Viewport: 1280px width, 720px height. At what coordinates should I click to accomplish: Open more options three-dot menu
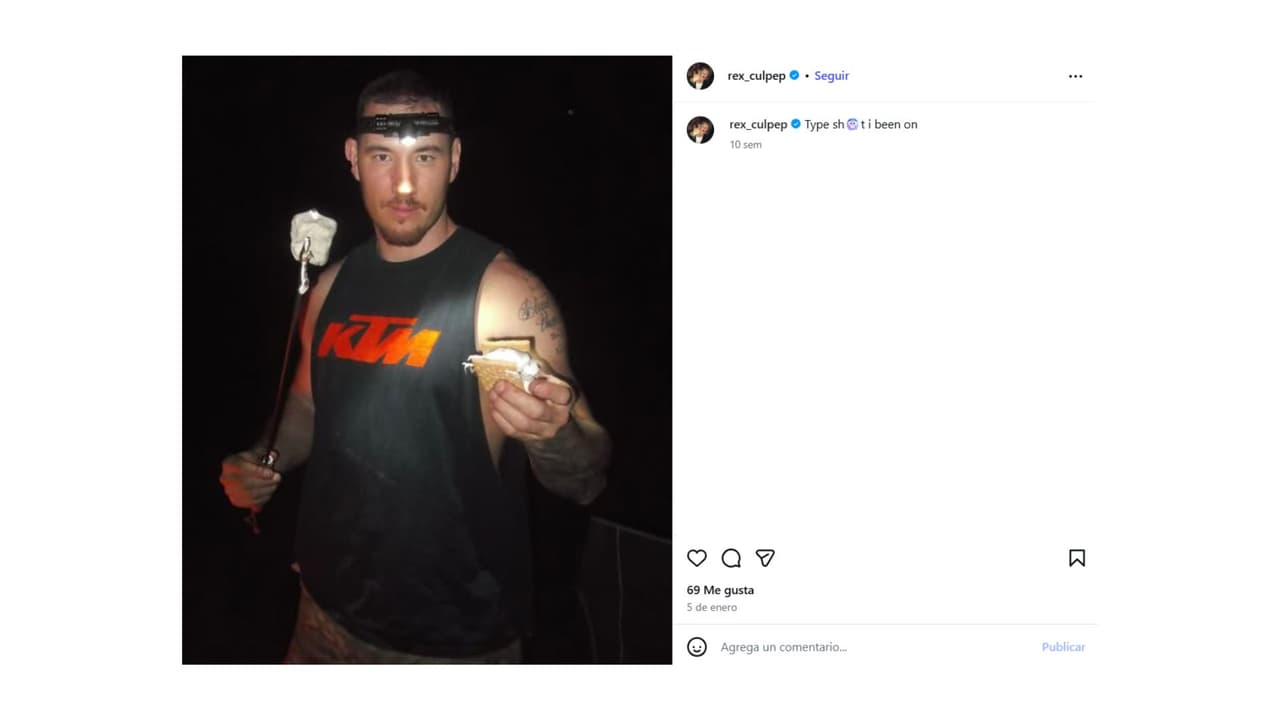tap(1075, 76)
